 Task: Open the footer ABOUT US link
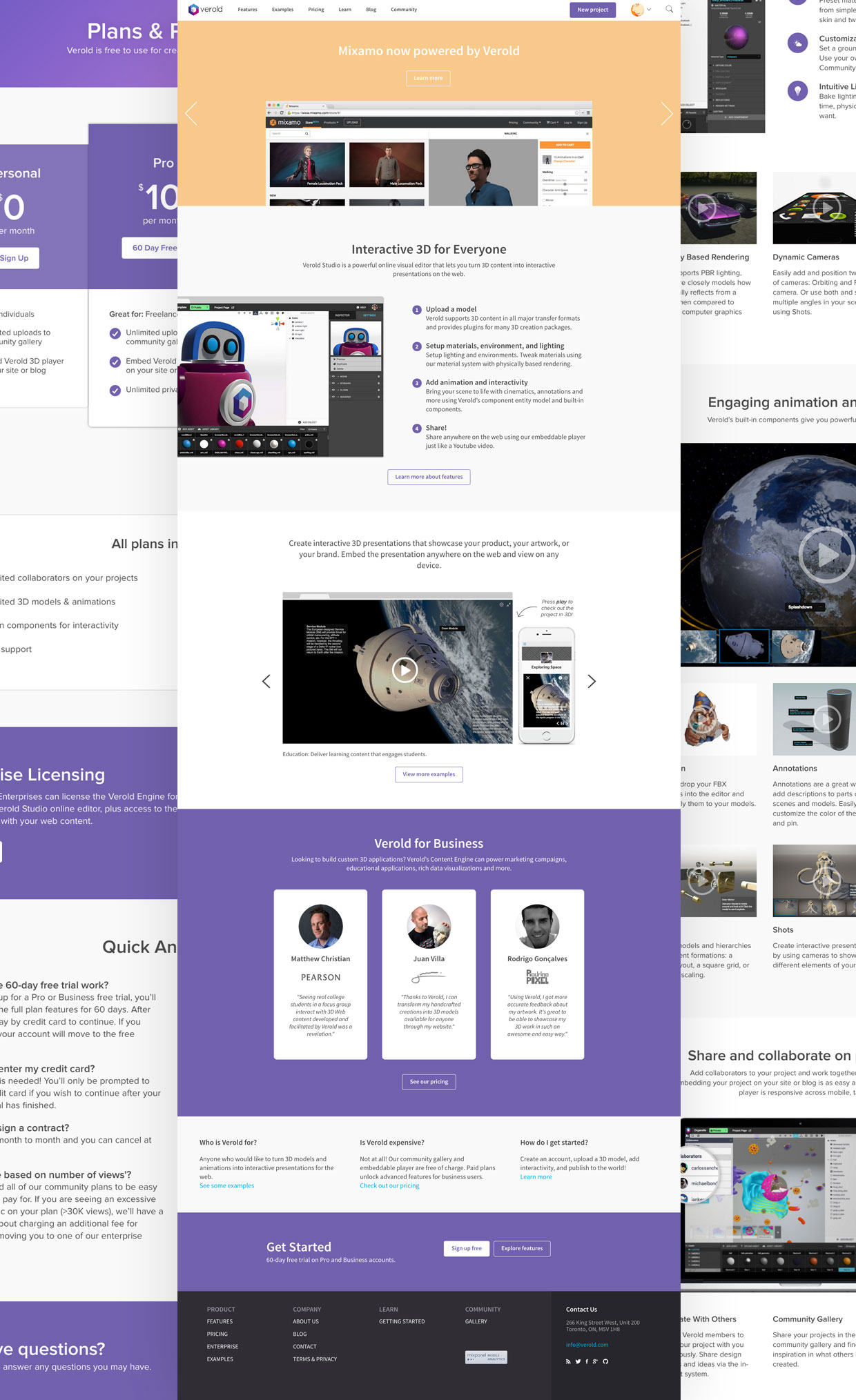(306, 1321)
